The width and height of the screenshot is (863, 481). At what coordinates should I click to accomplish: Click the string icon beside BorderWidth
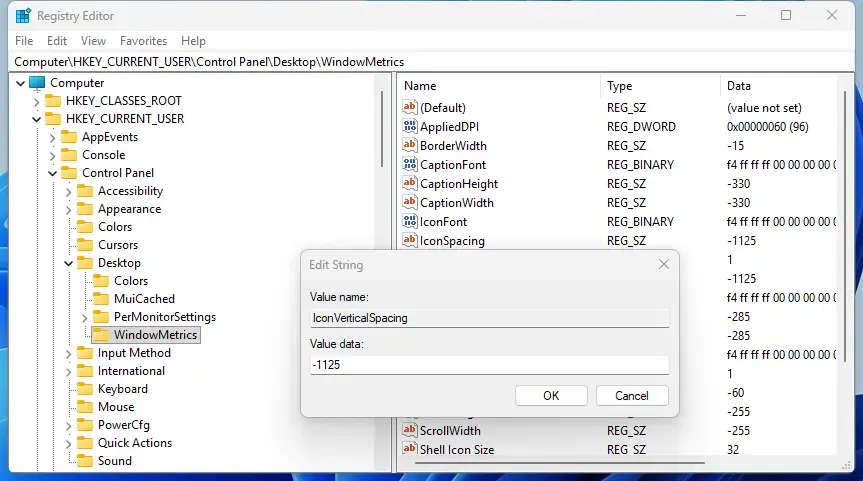click(x=409, y=145)
